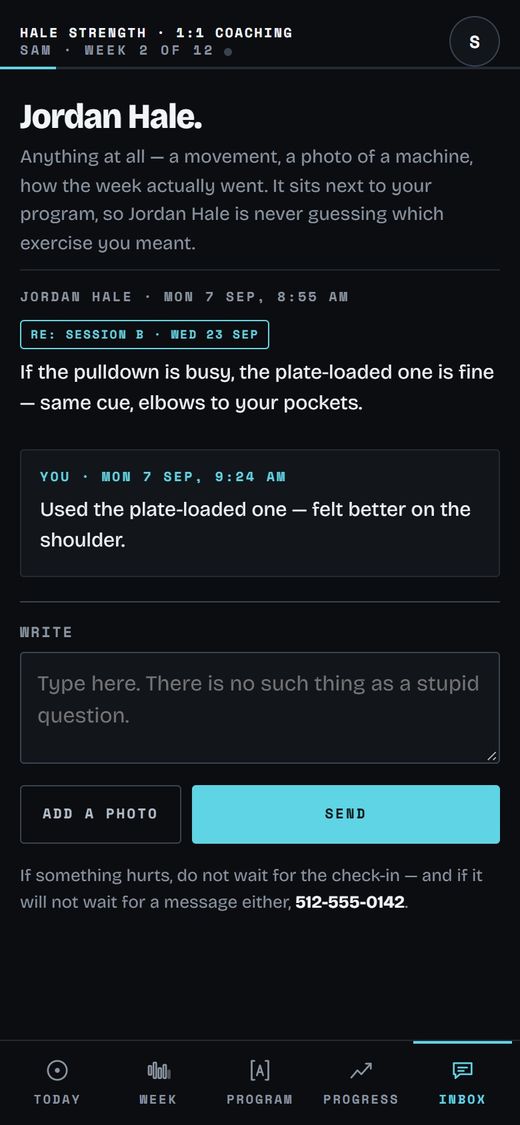This screenshot has height=1125, width=520.
Task: Click the header progress bar
Action: (x=260, y=67)
